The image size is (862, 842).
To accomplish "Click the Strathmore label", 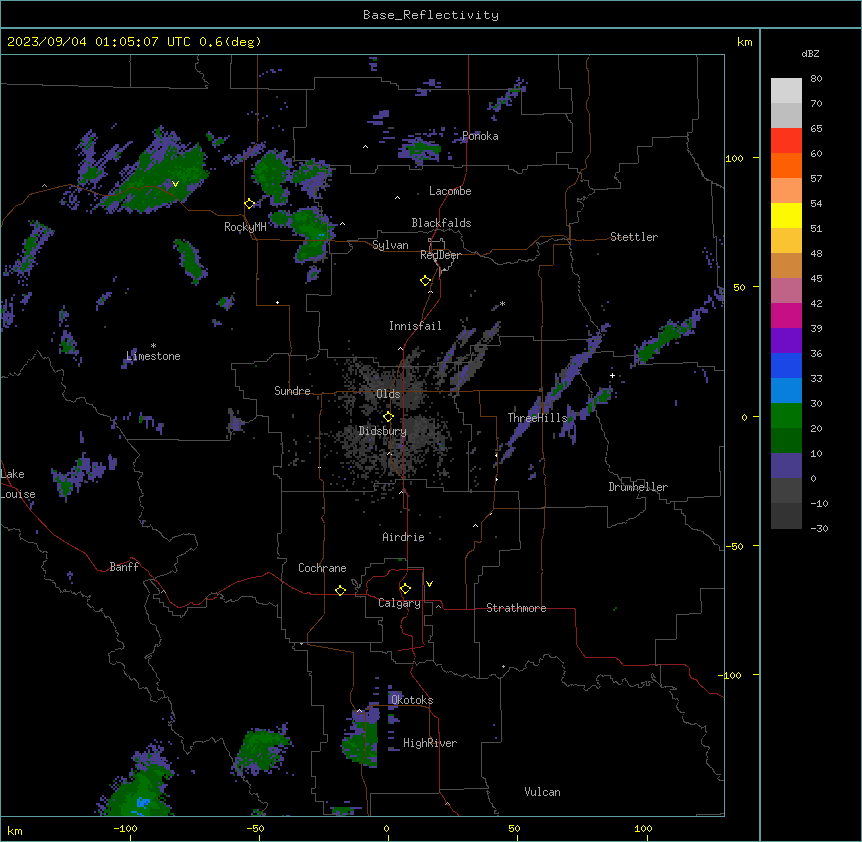I will [516, 608].
